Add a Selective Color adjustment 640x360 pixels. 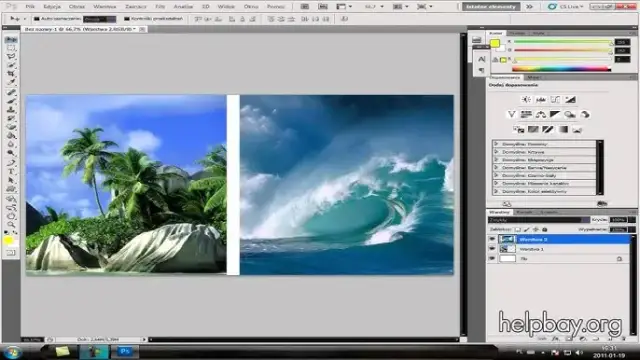pyautogui.click(x=577, y=129)
